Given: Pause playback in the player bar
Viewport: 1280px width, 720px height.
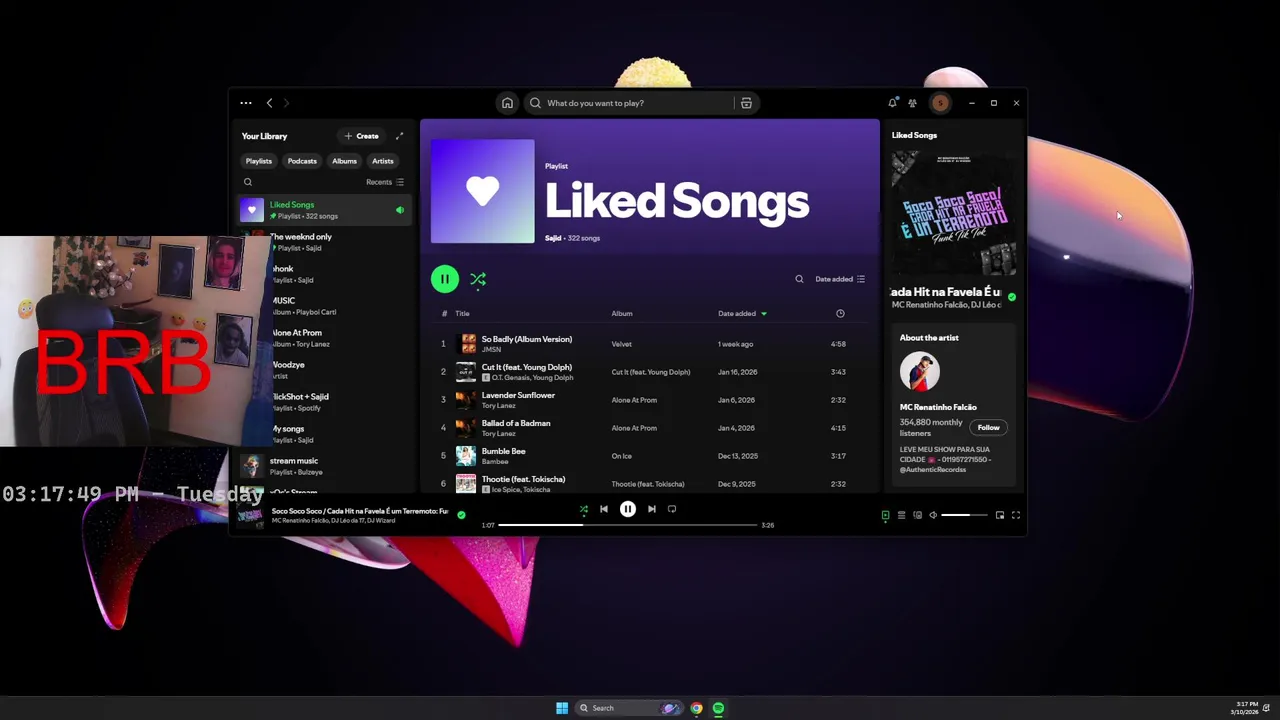Looking at the screenshot, I should click(x=628, y=509).
